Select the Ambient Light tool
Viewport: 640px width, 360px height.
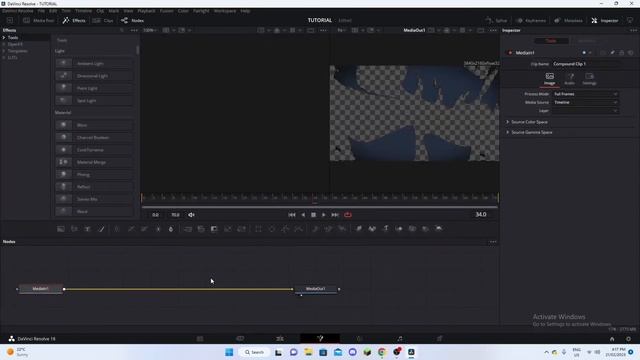94,64
